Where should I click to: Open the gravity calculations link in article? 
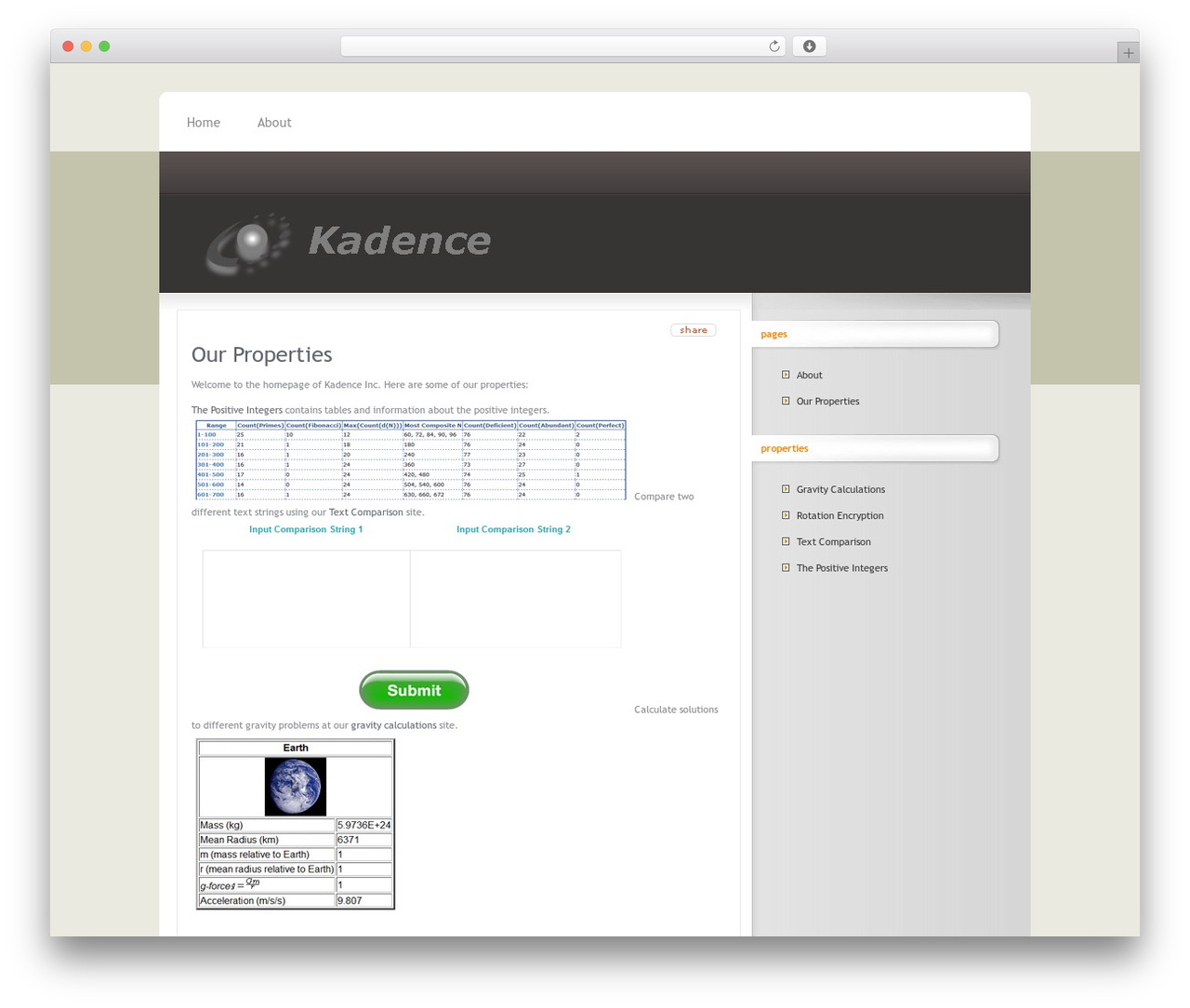coord(393,725)
